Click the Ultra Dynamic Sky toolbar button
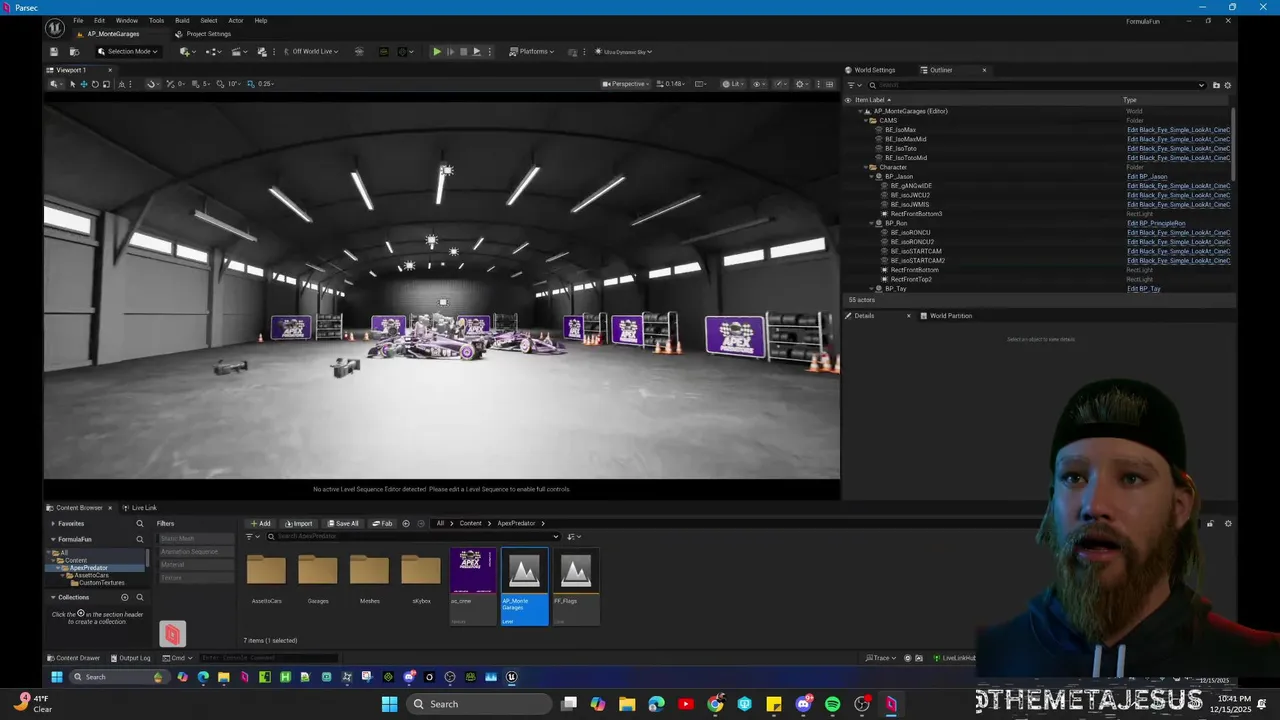 pos(624,52)
